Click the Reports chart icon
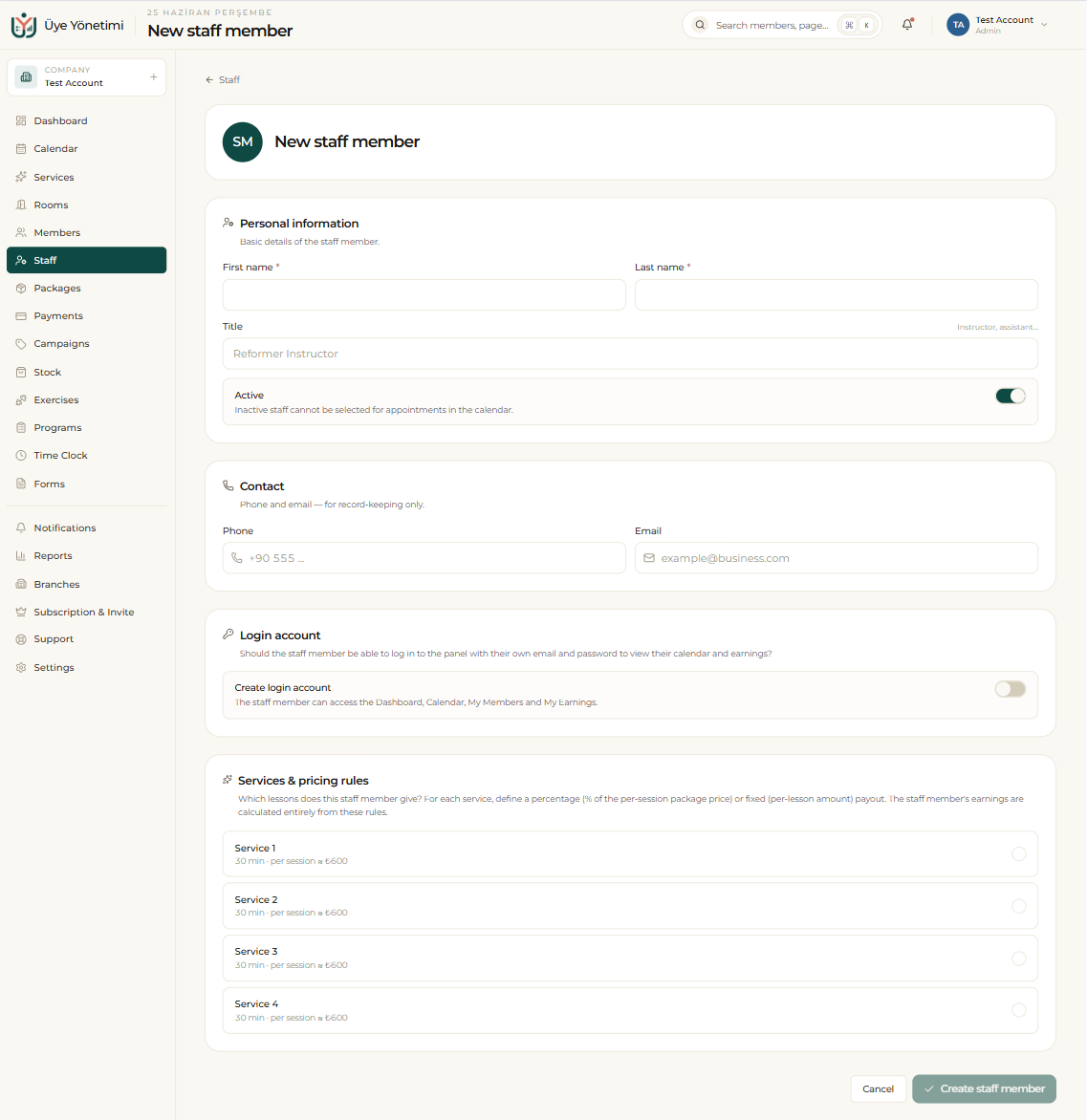This screenshot has height=1120, width=1087. click(21, 556)
